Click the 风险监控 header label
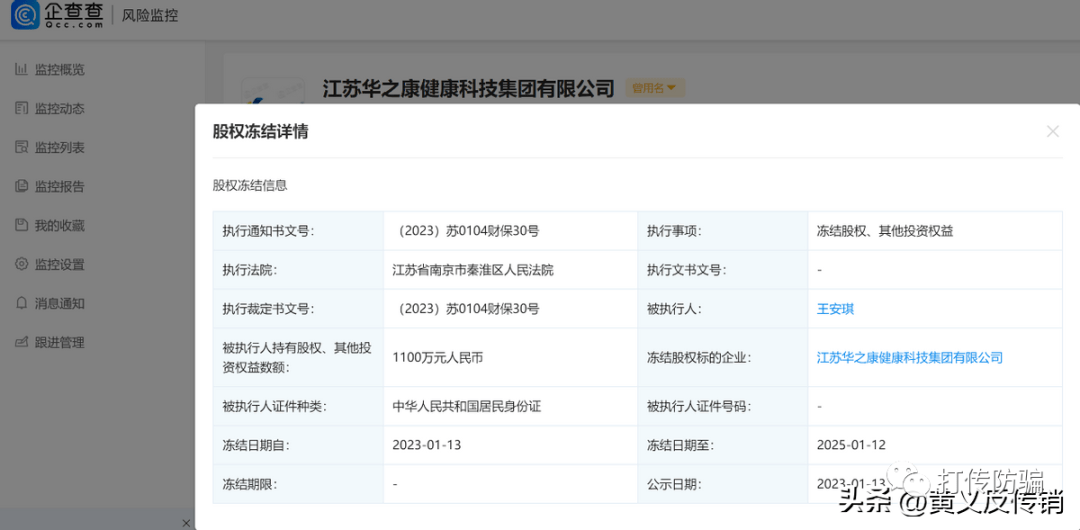Image resolution: width=1080 pixels, height=530 pixels. (150, 16)
